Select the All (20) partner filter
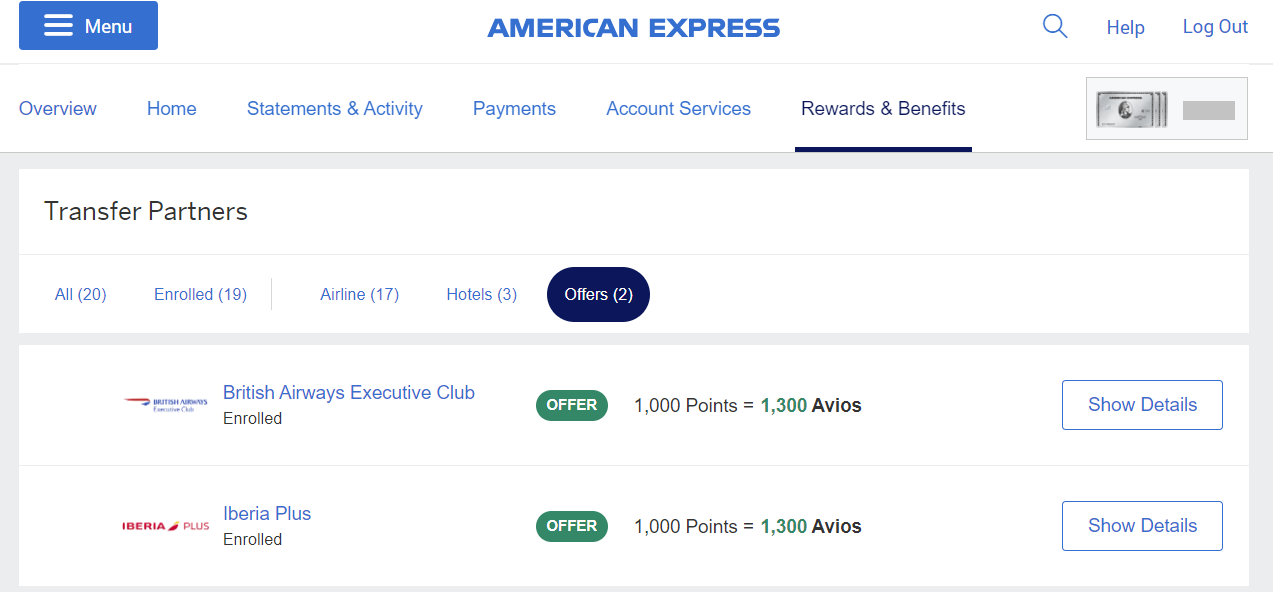This screenshot has height=592, width=1273. pos(80,294)
